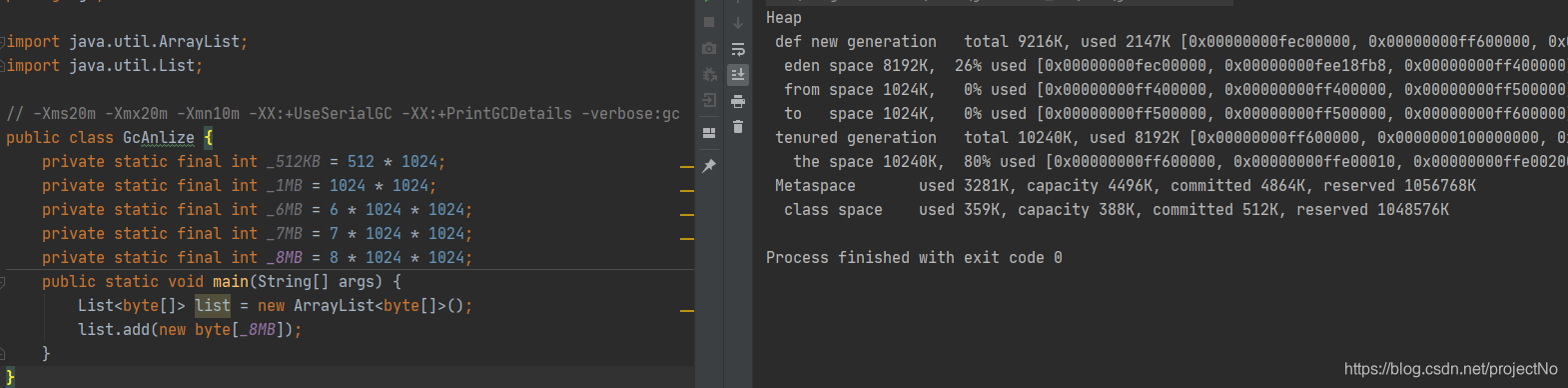Collapse the import statements fold marker
This screenshot has width=1568, height=388.
tap(3, 42)
